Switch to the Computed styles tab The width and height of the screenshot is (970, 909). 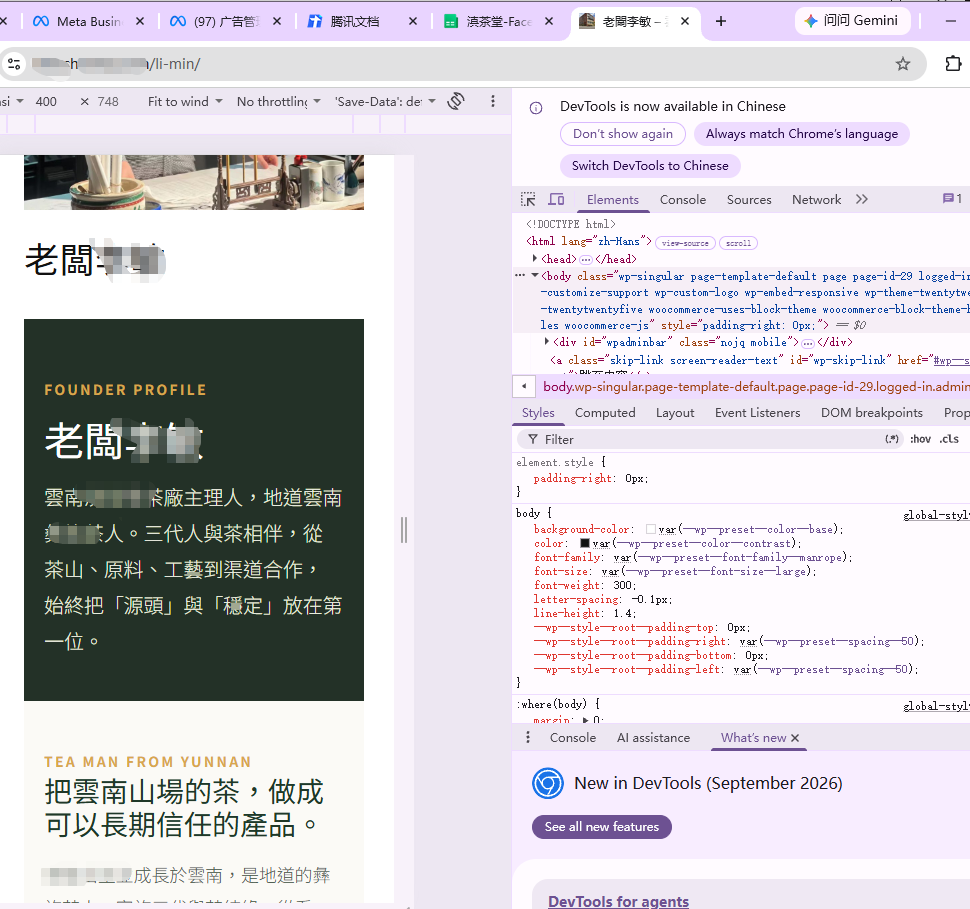pyautogui.click(x=604, y=413)
